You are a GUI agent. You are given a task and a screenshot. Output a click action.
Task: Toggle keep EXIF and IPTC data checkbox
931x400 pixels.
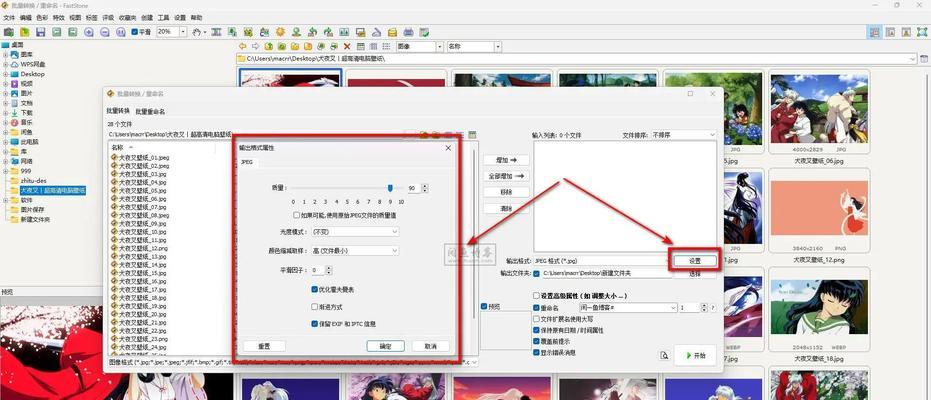[315, 324]
